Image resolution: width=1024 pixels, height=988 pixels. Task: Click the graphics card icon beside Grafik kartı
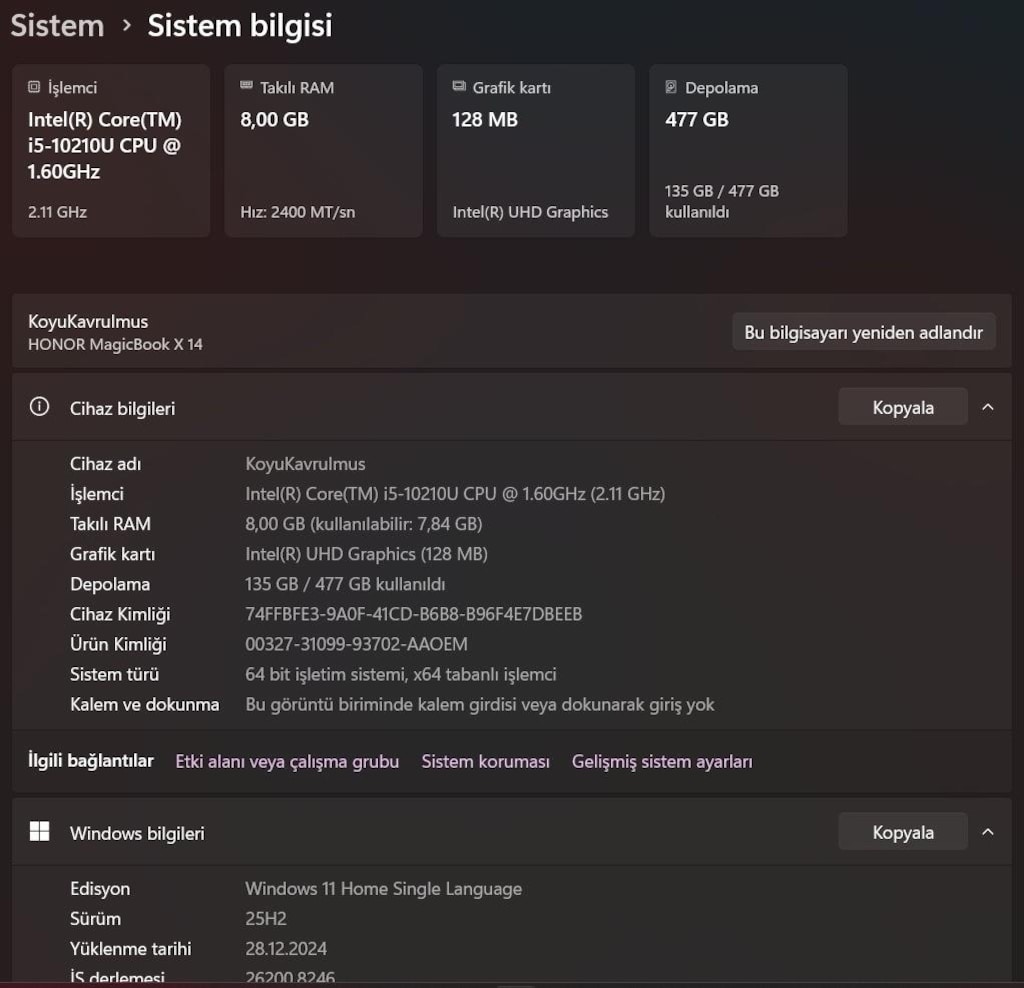pos(459,86)
